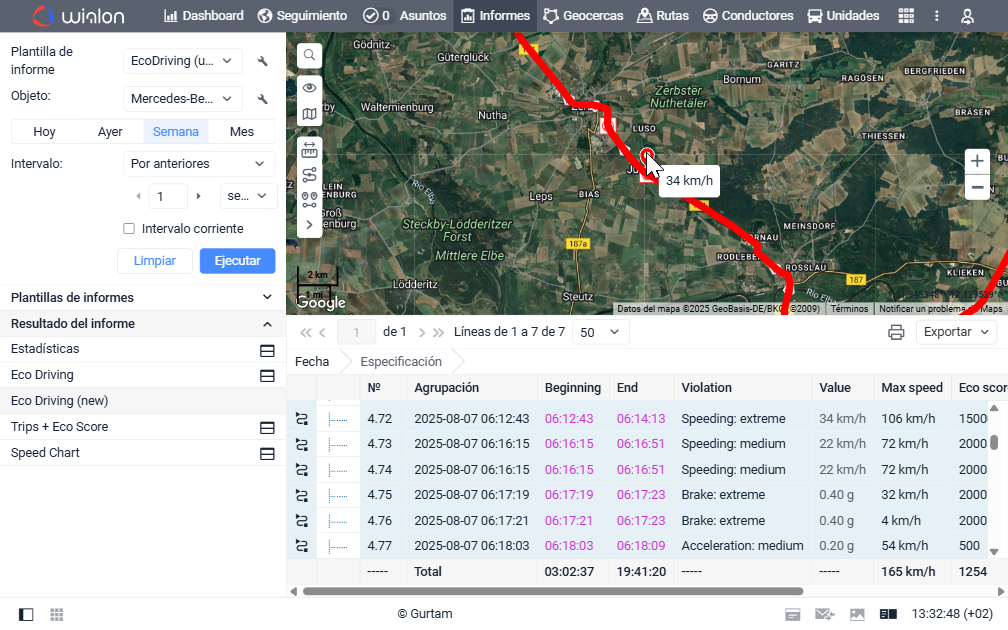Select the Hoy interval option
The height and width of the screenshot is (630, 1008).
[44, 131]
